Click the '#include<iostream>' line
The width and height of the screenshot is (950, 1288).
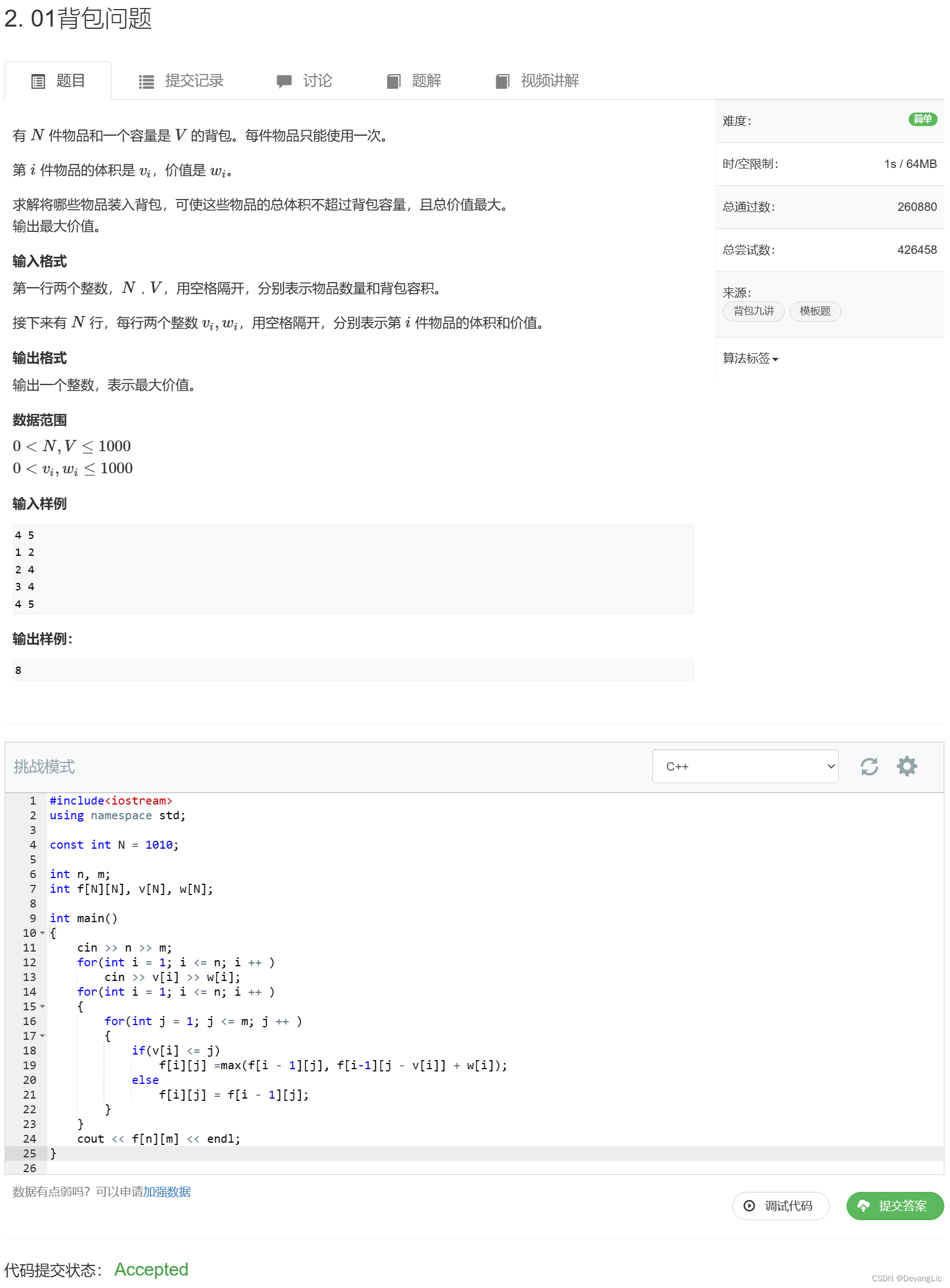[x=110, y=801]
